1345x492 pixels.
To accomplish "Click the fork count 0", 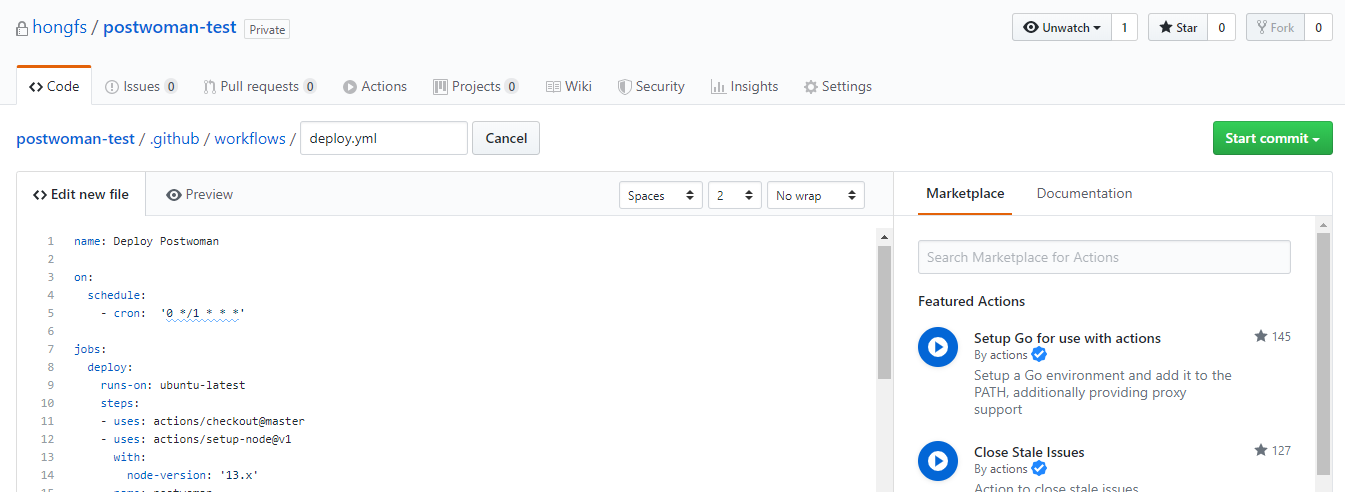I will [1318, 28].
